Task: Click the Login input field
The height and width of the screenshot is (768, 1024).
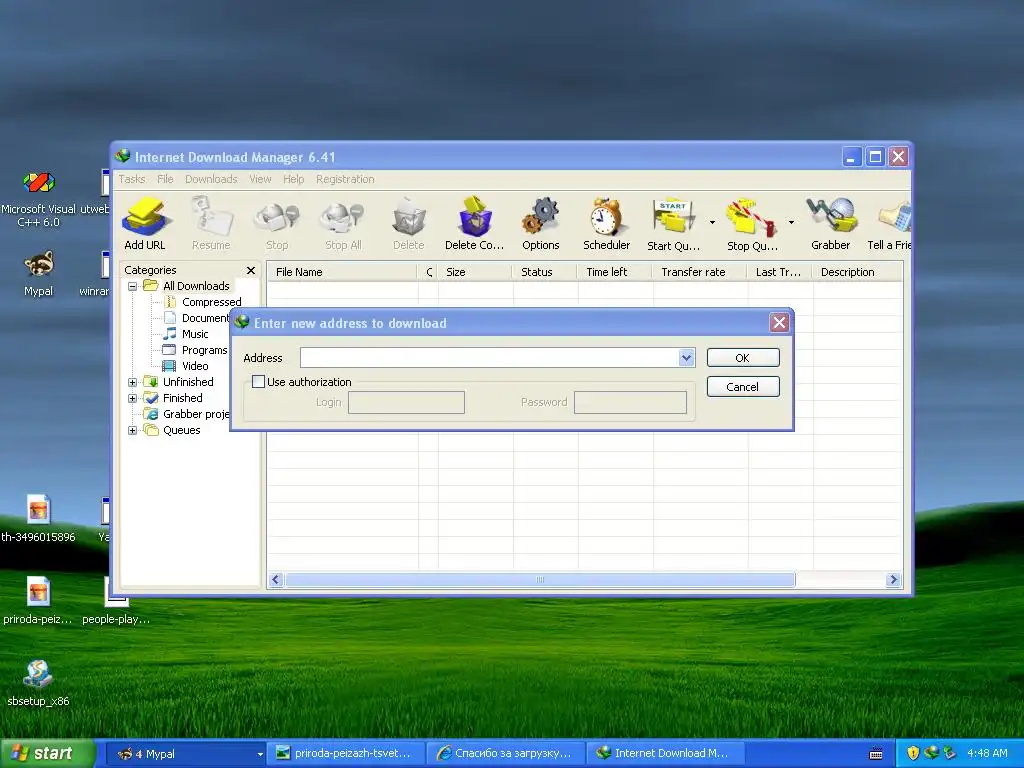Action: click(406, 402)
